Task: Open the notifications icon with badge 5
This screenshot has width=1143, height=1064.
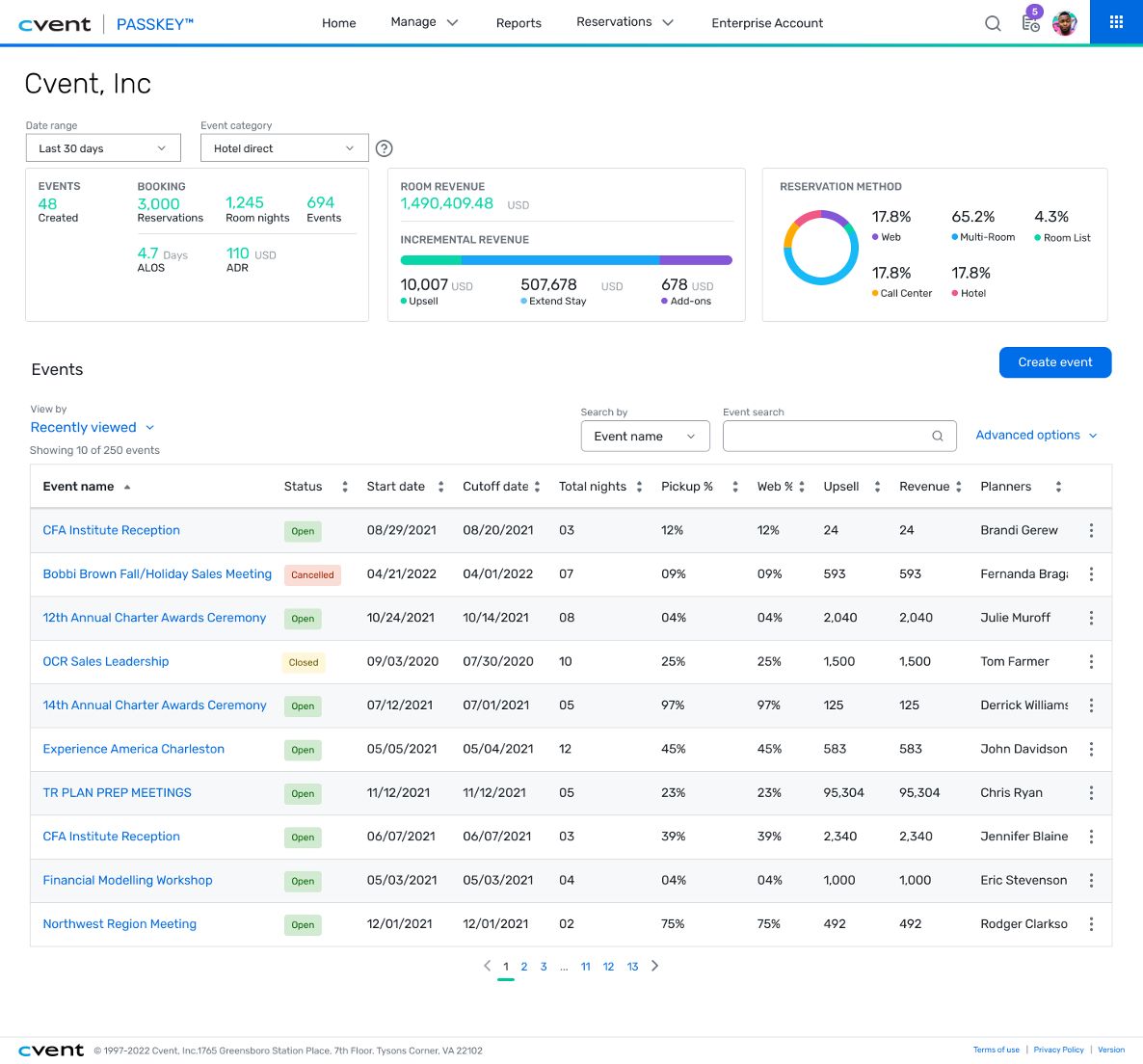Action: tap(1030, 23)
